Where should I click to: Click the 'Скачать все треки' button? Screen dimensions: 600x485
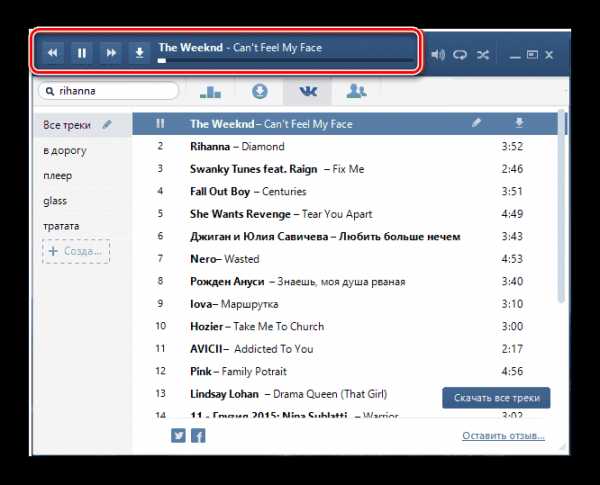pyautogui.click(x=496, y=398)
